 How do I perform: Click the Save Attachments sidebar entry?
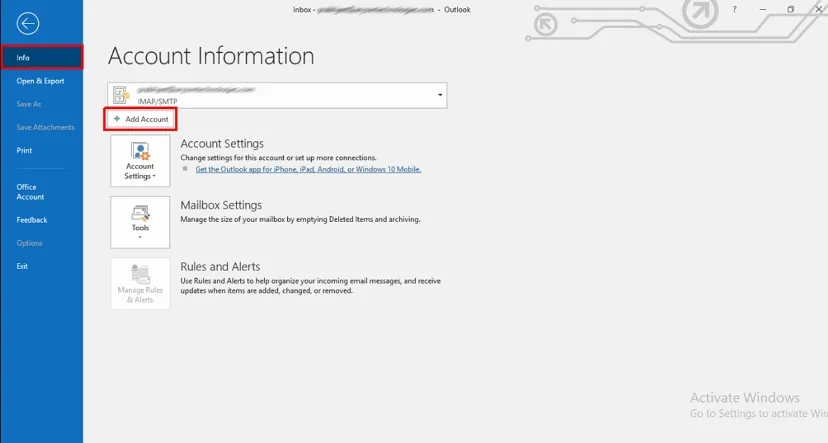coord(45,127)
